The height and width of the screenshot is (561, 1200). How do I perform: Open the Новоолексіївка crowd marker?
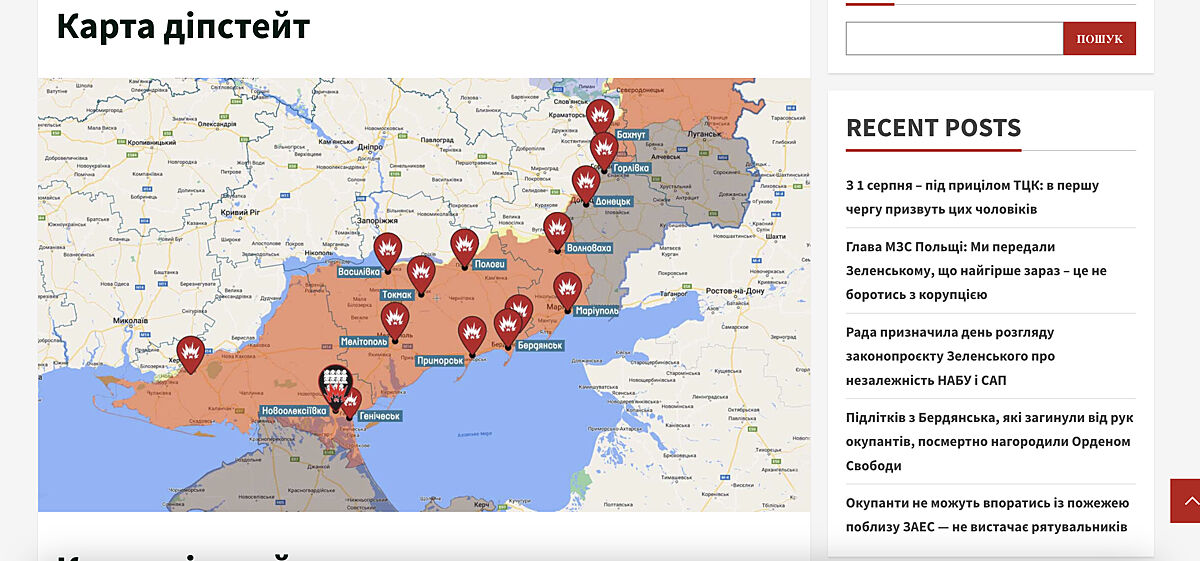[333, 383]
